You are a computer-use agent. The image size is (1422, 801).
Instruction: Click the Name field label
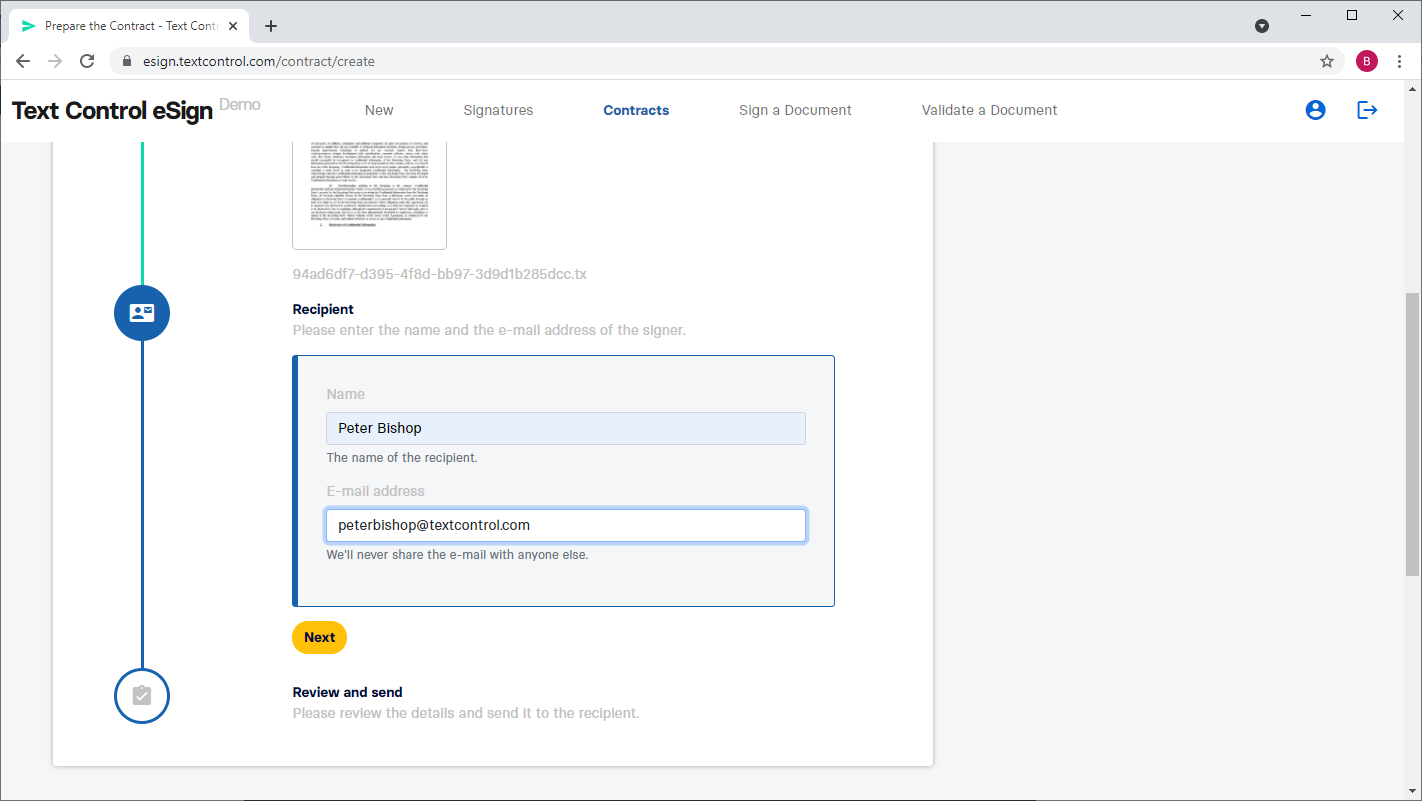[345, 394]
